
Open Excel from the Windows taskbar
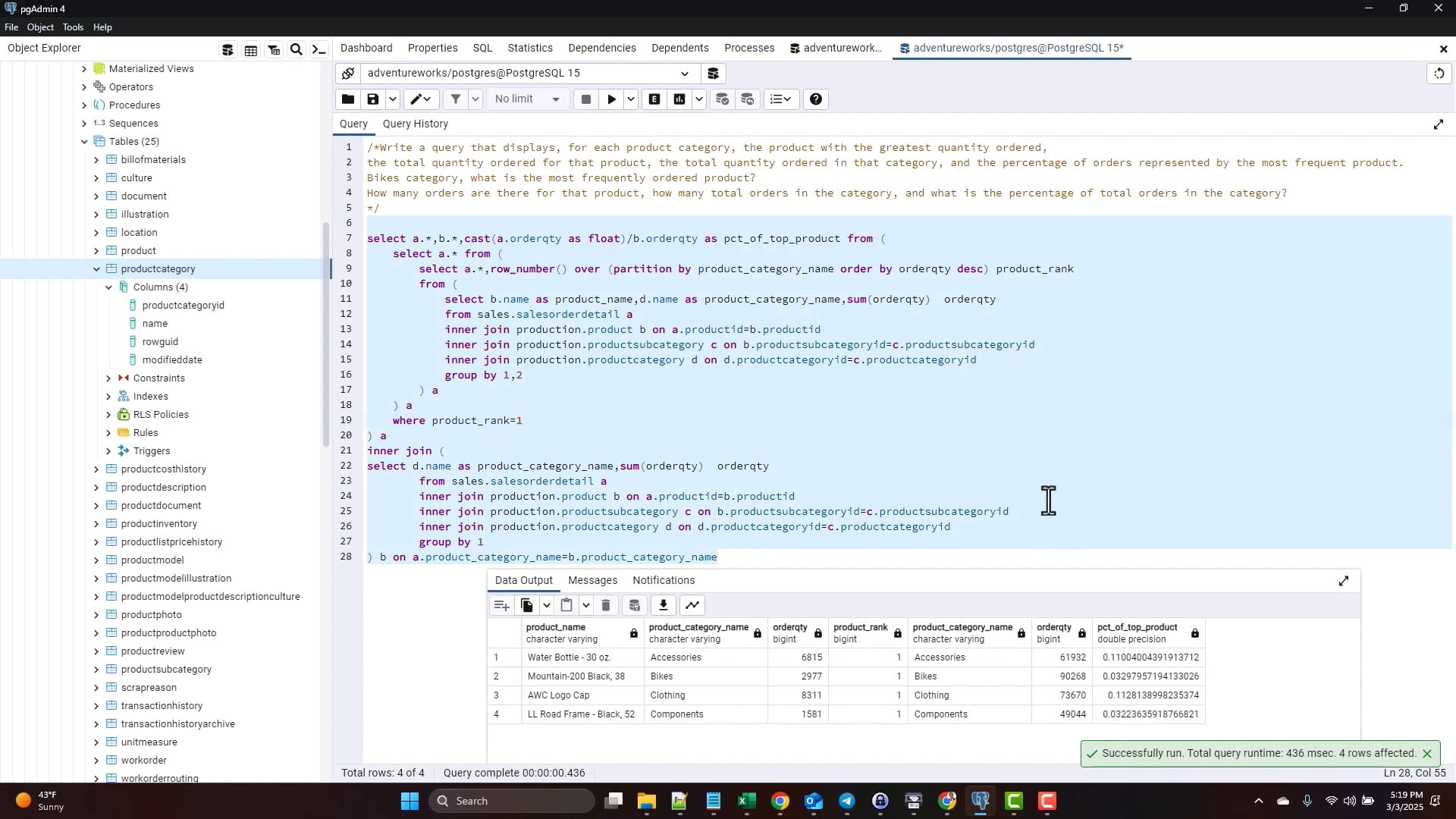click(746, 802)
